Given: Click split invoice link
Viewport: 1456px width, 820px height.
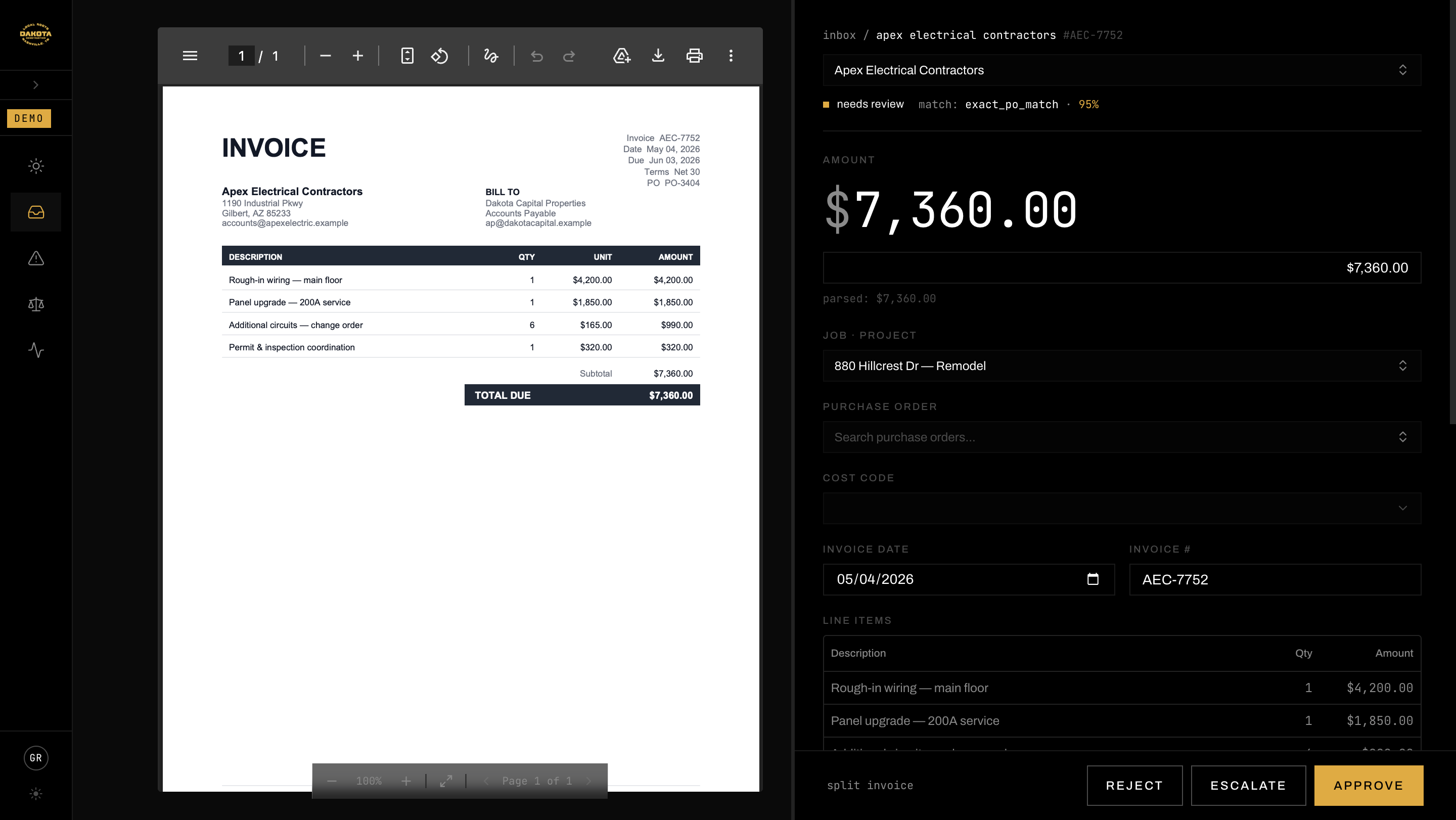Looking at the screenshot, I should click(x=870, y=786).
